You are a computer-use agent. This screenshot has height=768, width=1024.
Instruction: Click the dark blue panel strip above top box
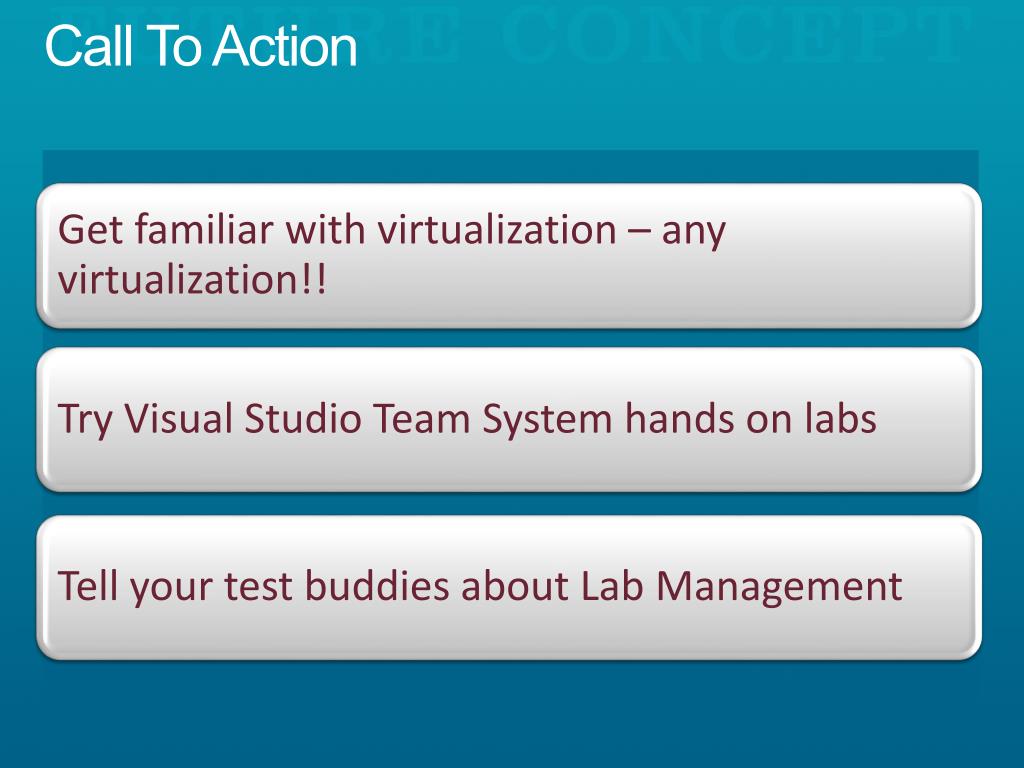pos(509,166)
